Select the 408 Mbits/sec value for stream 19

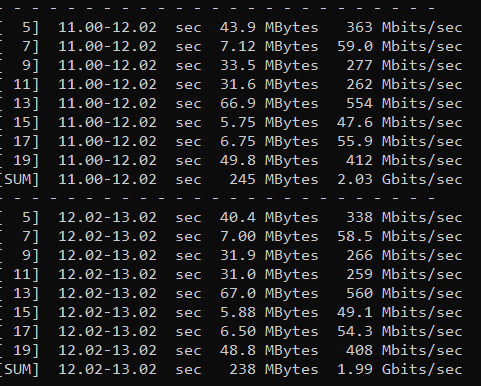404,351
